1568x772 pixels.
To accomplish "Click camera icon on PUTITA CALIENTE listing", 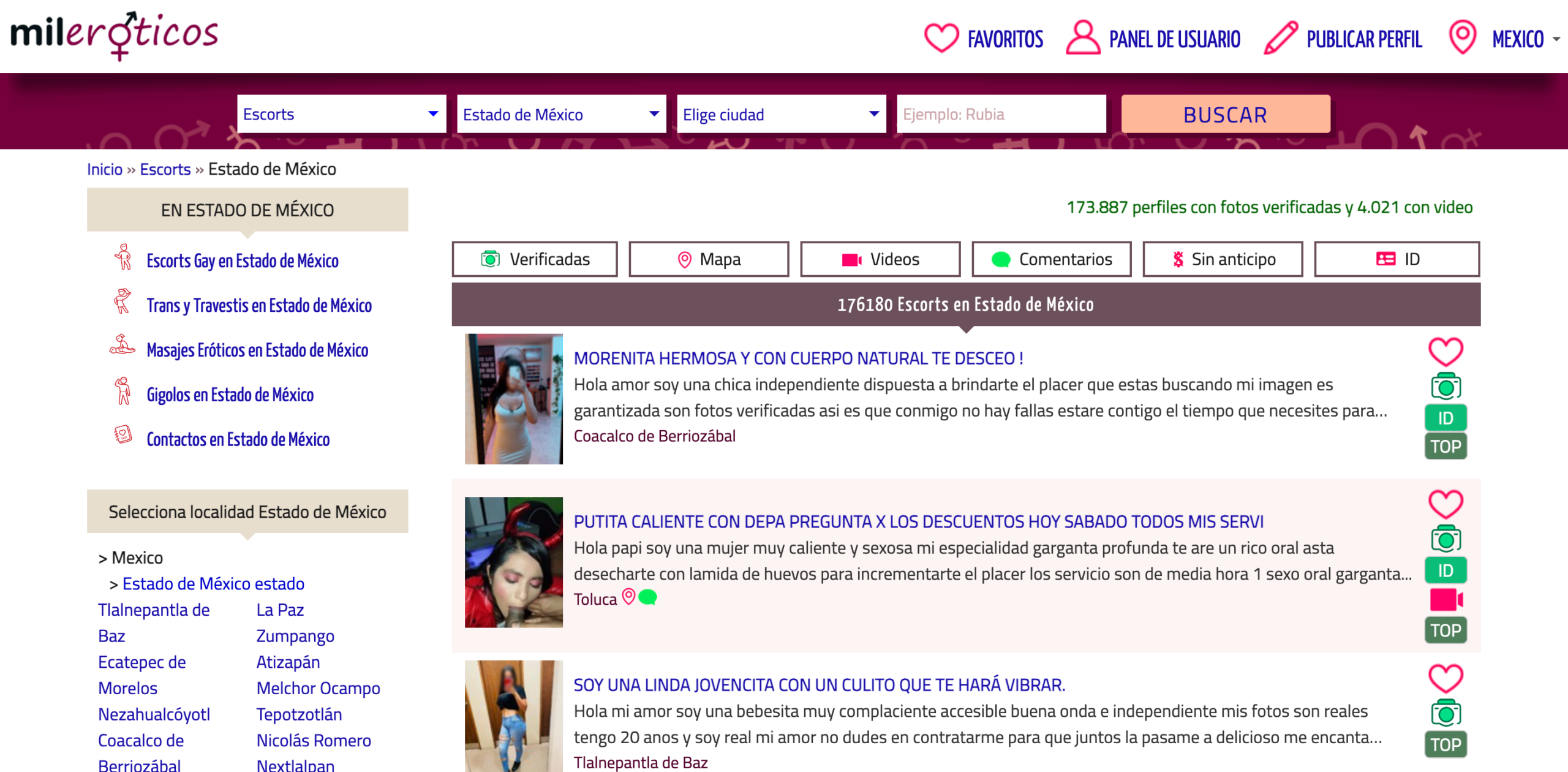I will (1445, 539).
